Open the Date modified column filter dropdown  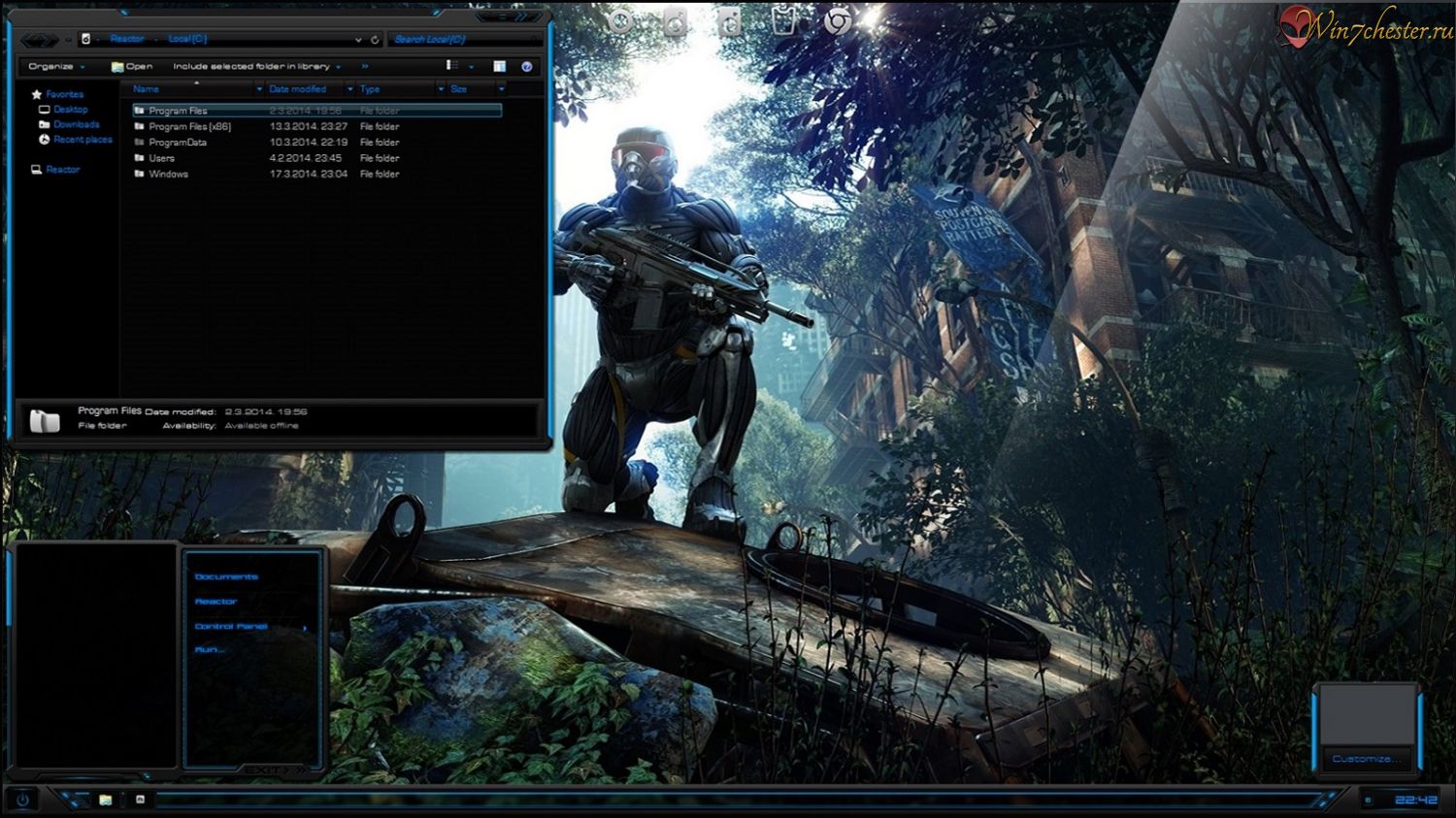(x=349, y=89)
